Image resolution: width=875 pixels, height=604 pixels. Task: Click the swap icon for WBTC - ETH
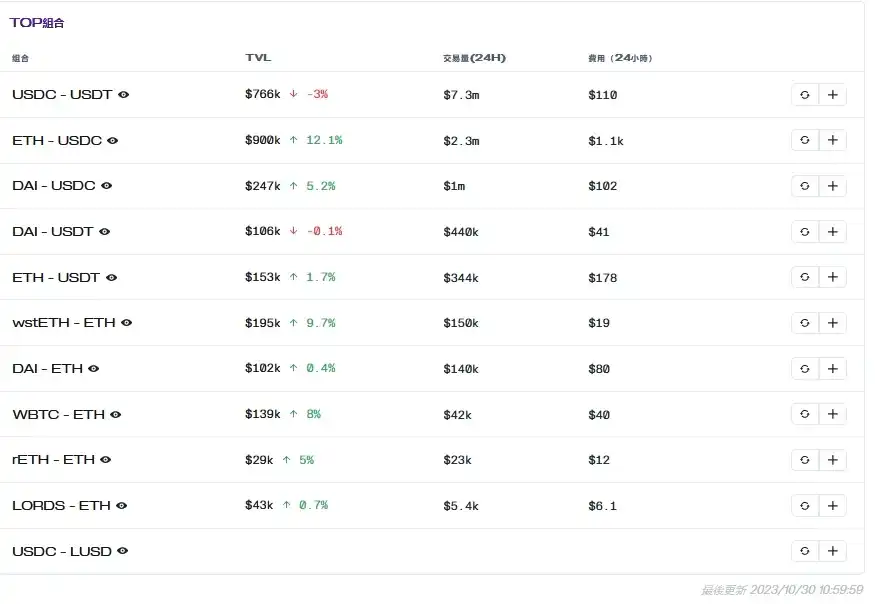point(805,414)
